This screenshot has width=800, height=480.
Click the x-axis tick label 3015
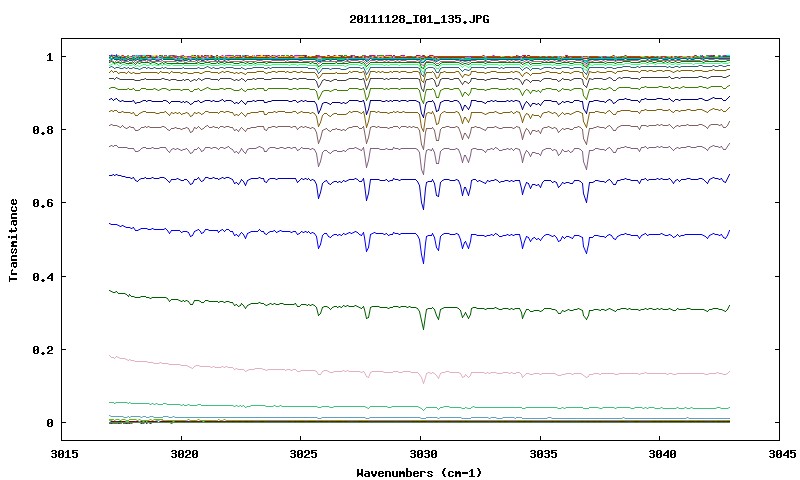[x=64, y=454]
